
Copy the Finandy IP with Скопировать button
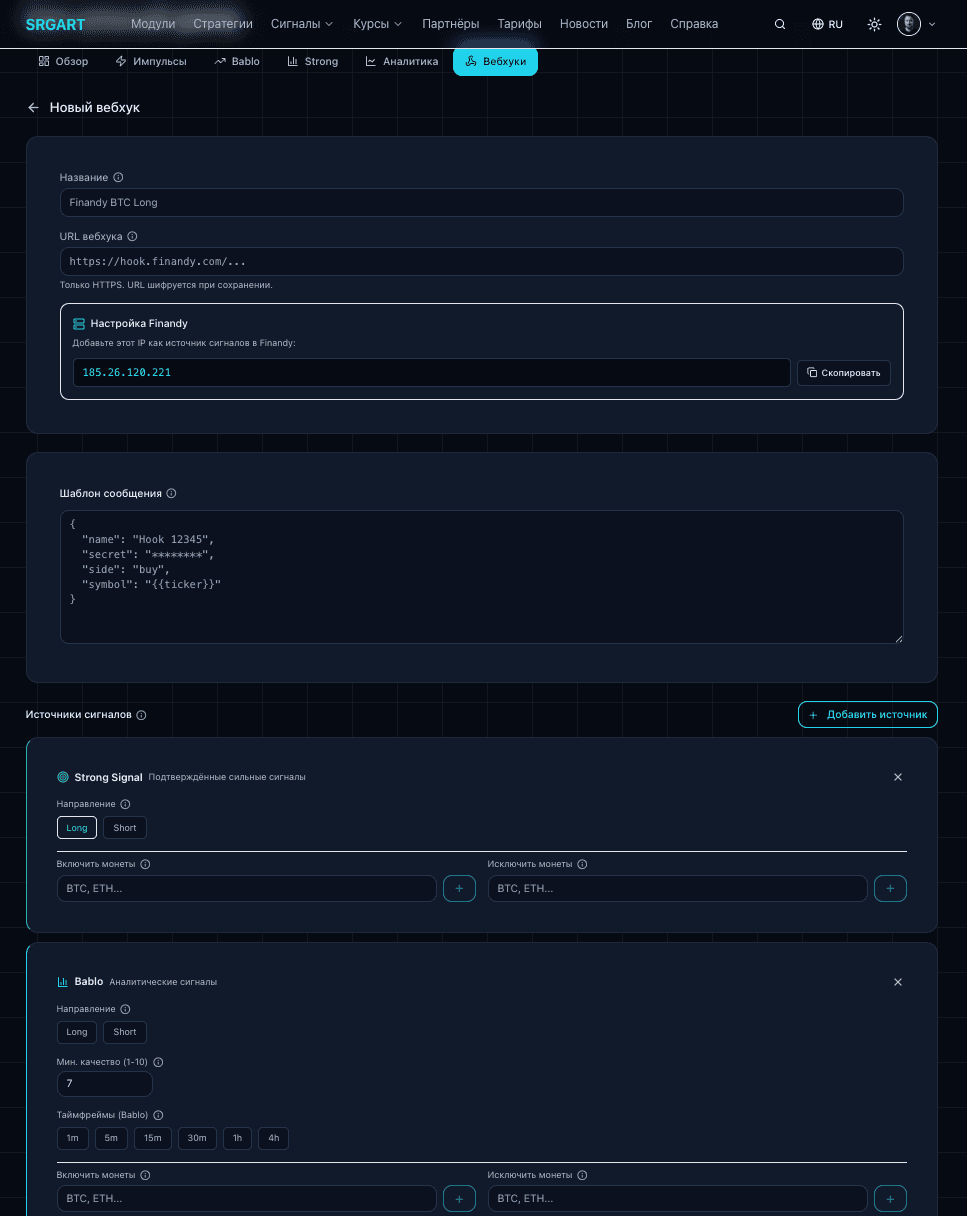(843, 373)
